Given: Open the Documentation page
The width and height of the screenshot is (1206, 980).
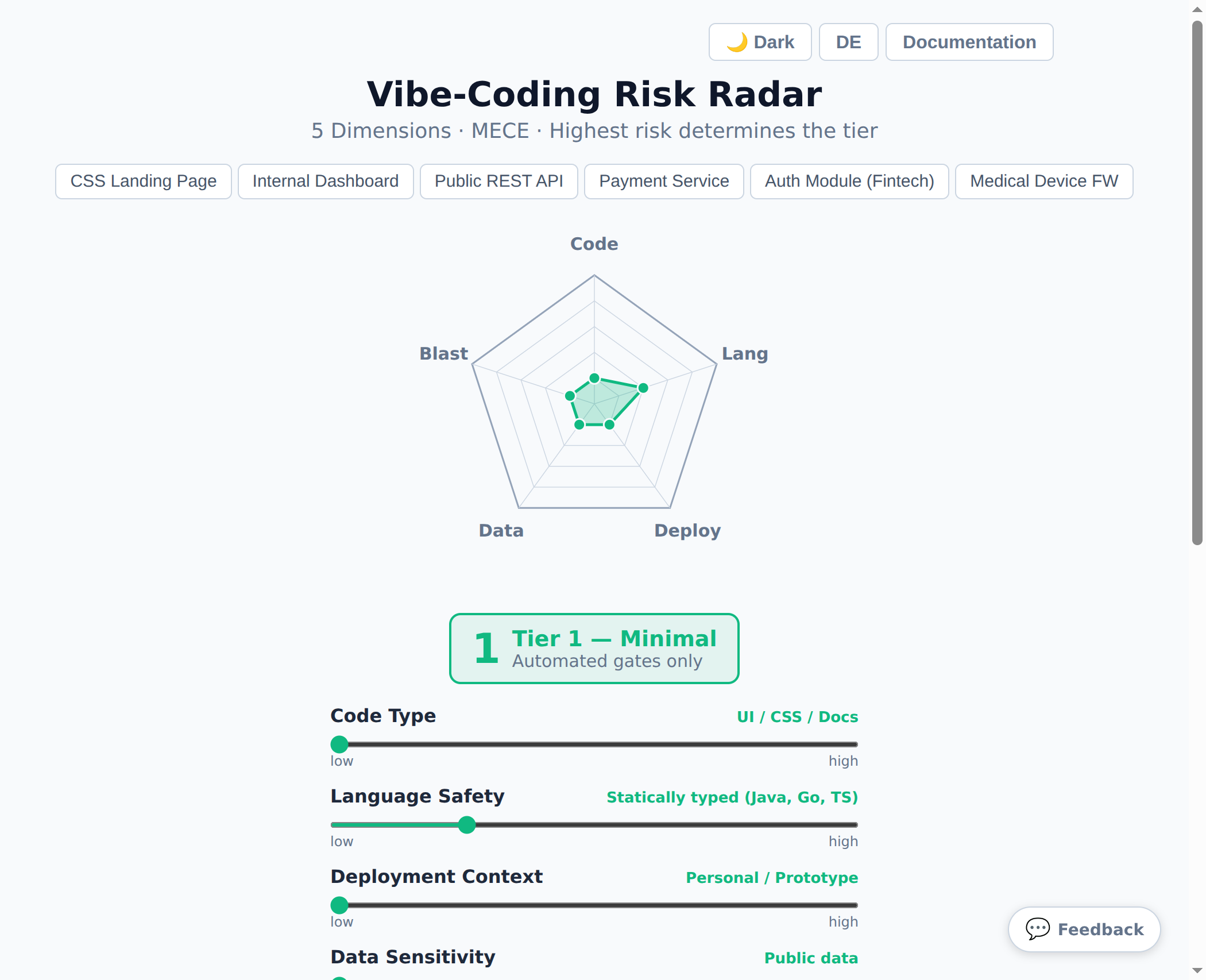Looking at the screenshot, I should pyautogui.click(x=969, y=41).
